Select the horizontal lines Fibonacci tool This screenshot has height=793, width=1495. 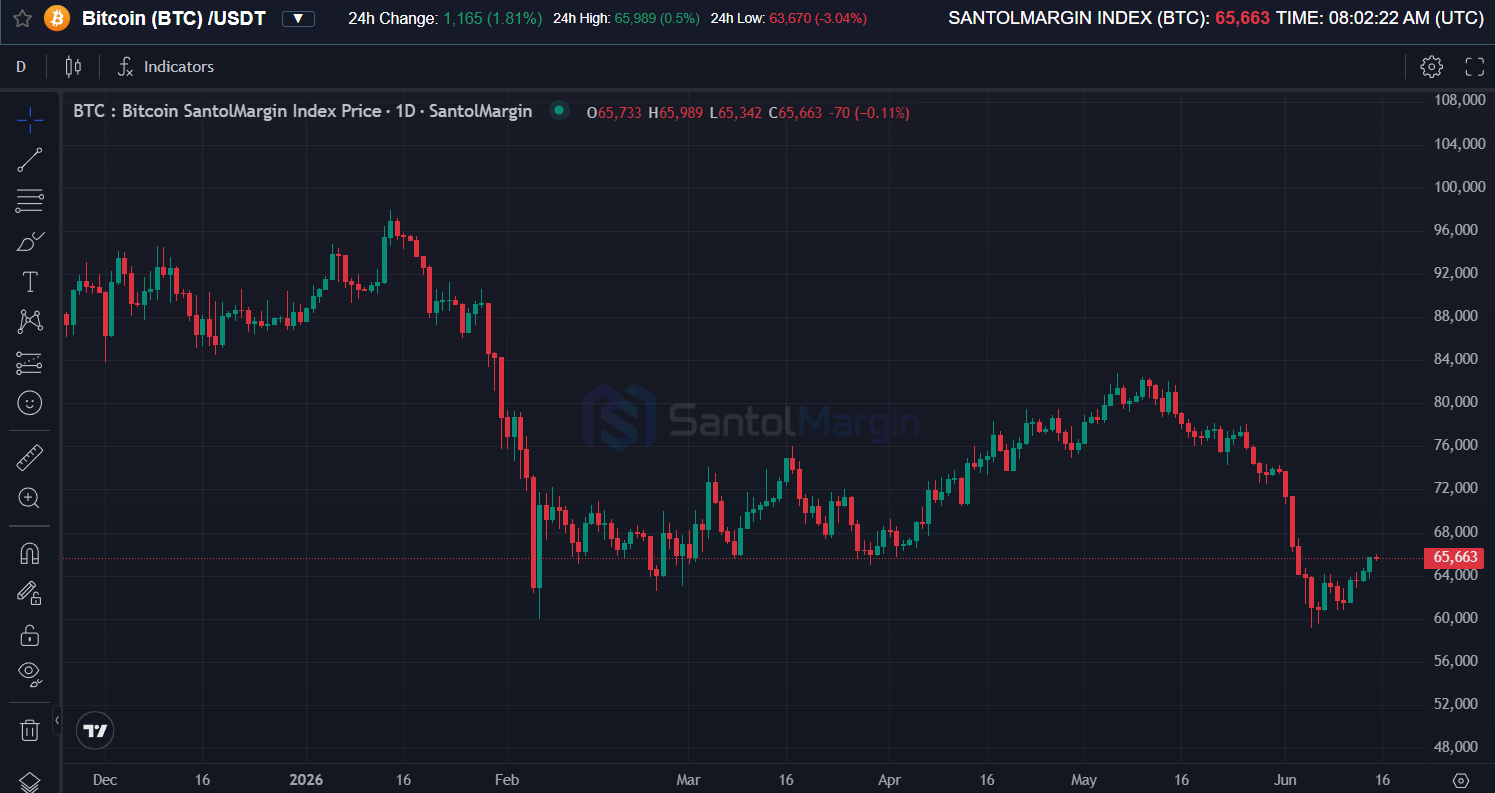(30, 201)
